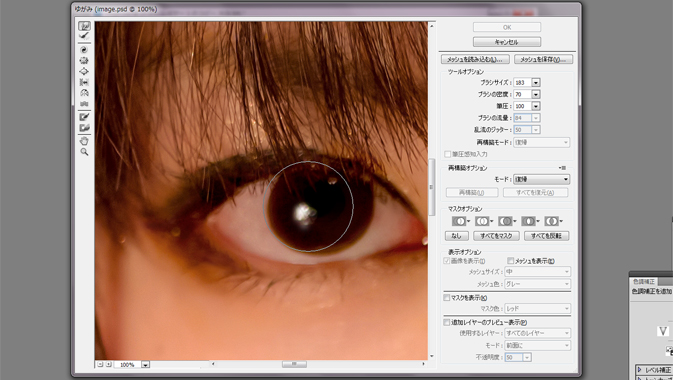Screen dimensions: 673x380
Task: Click 乱流のジッター value field 50
Action: (x=522, y=130)
